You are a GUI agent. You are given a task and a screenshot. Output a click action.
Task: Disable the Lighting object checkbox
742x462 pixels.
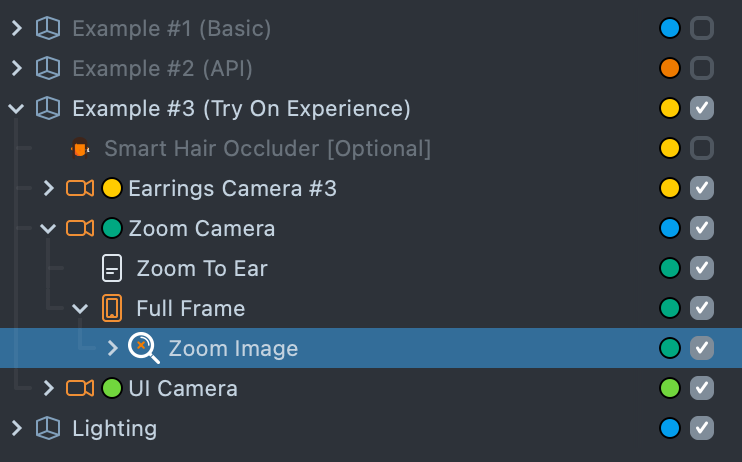pos(702,428)
